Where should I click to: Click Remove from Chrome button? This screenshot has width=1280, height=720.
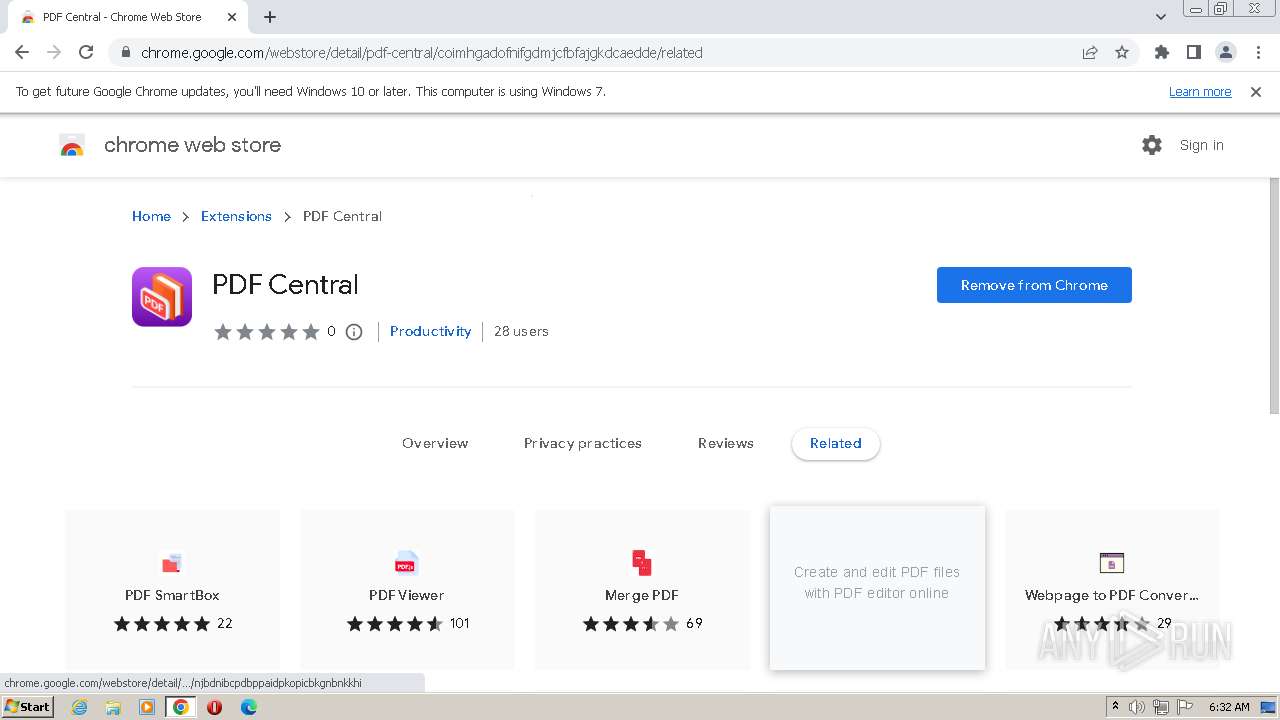click(1034, 285)
